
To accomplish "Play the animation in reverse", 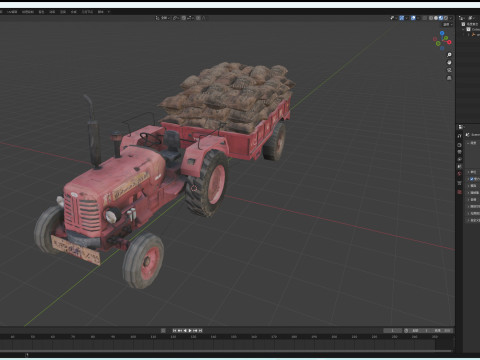I will [185, 331].
